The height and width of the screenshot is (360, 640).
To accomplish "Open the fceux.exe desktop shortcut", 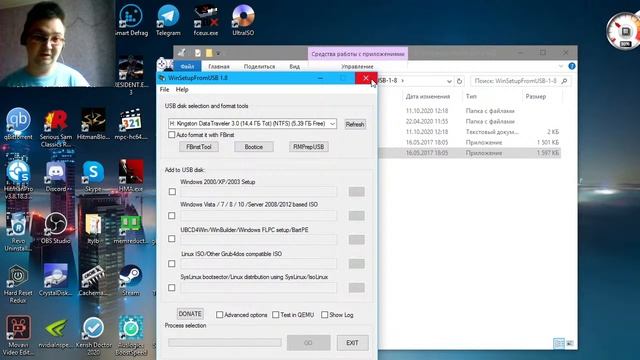I will pos(206,20).
